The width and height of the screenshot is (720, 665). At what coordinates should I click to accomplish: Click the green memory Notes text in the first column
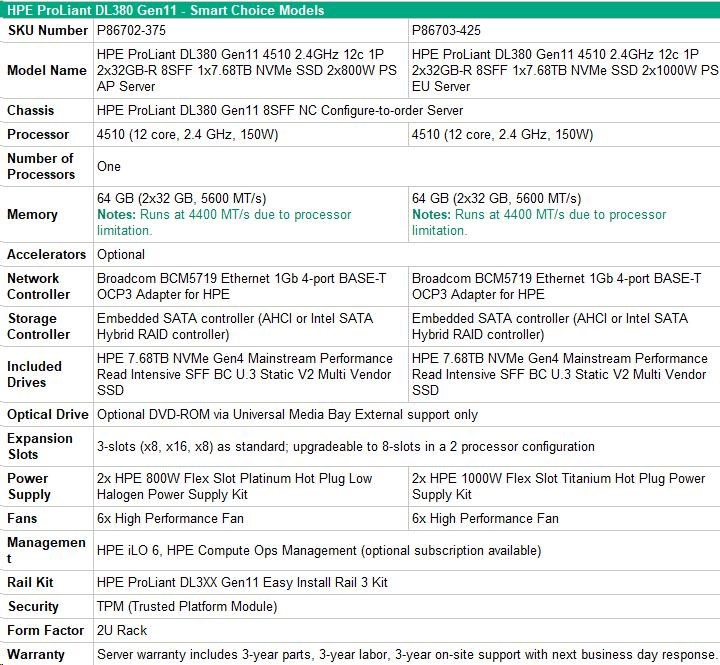224,222
